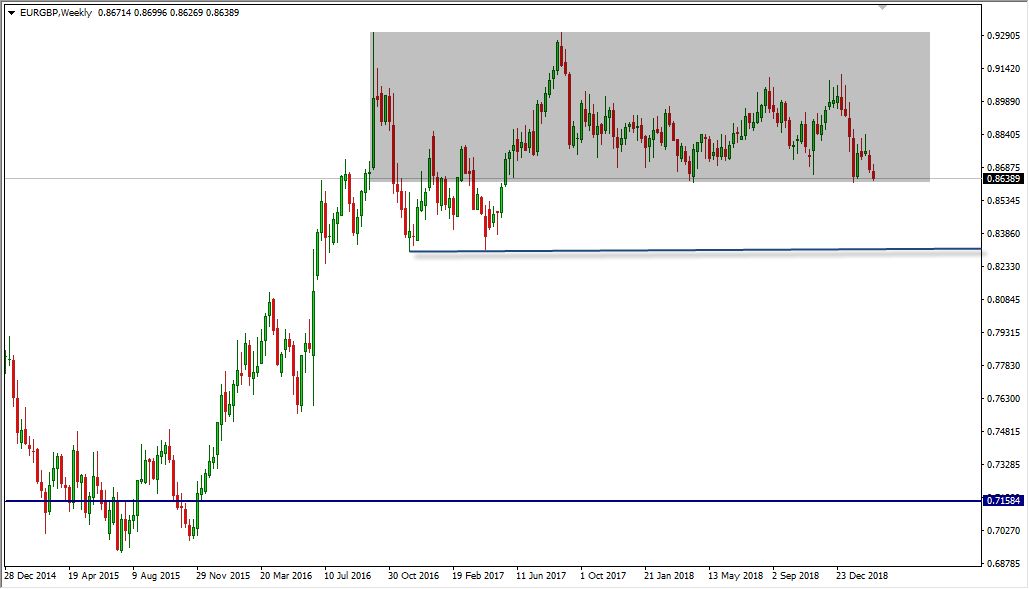1029x589 pixels.
Task: Open the chart dropdown triangle beside EURGBP
Action: click(11, 13)
